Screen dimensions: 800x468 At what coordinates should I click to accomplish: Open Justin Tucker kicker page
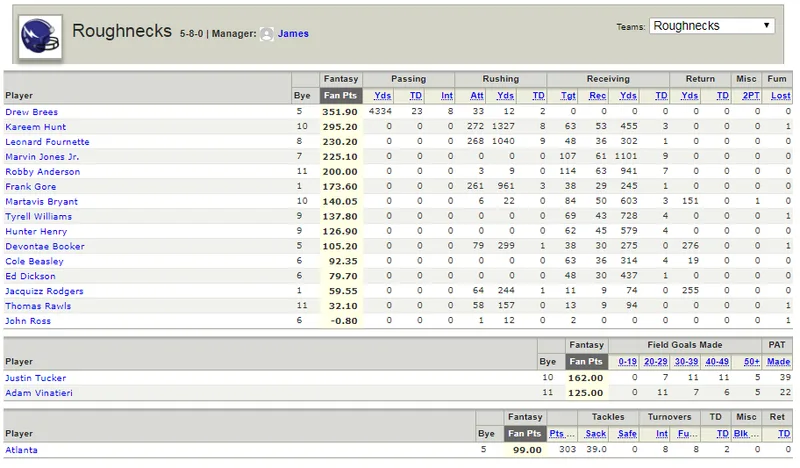(36, 378)
